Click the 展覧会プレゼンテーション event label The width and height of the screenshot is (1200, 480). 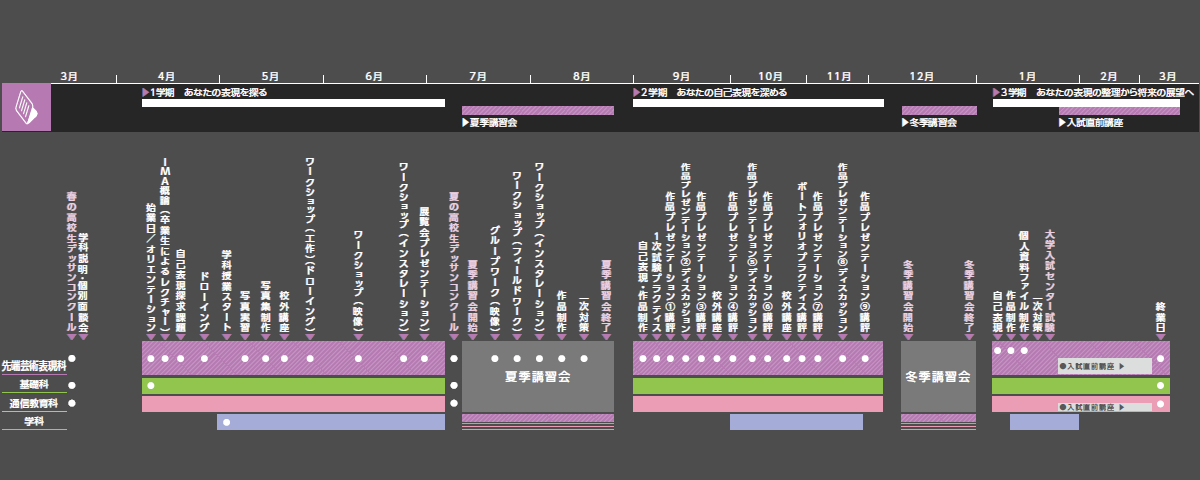tap(424, 269)
